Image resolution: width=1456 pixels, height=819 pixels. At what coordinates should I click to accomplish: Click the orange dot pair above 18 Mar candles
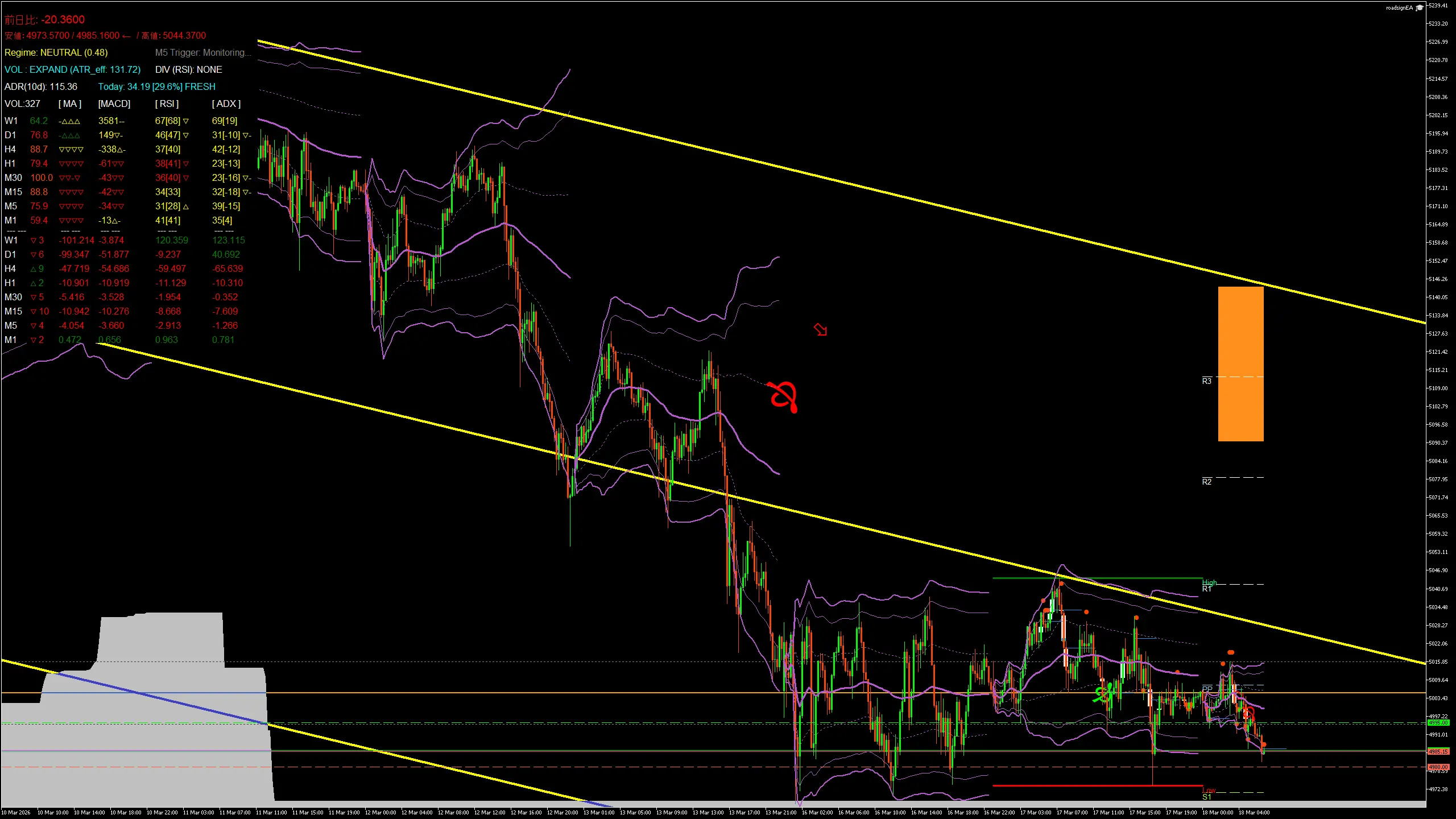click(1231, 652)
